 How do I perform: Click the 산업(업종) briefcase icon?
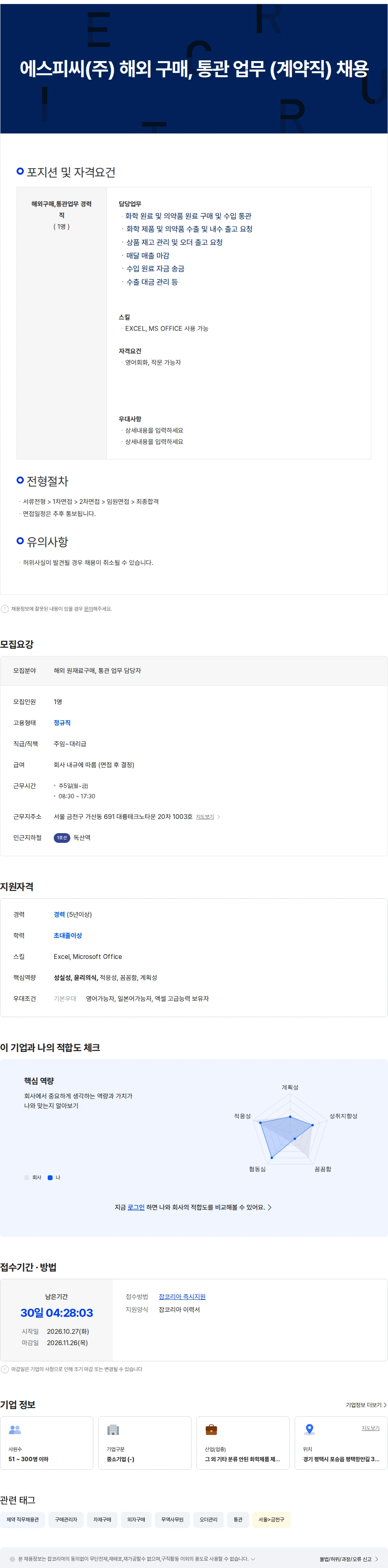[x=211, y=1430]
